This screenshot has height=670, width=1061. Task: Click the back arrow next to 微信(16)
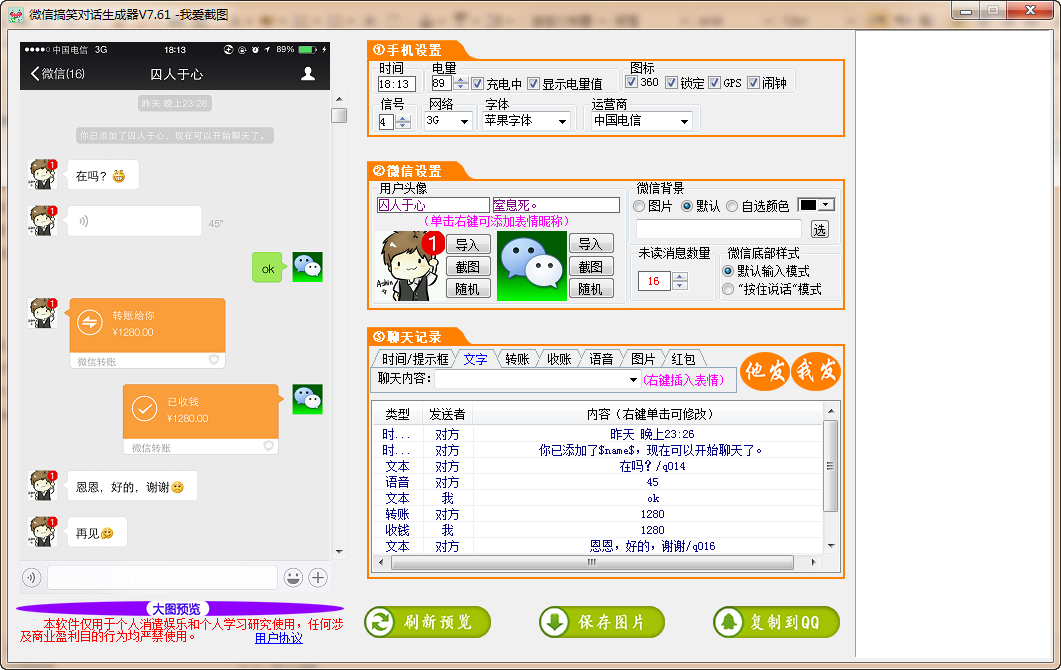[35, 73]
